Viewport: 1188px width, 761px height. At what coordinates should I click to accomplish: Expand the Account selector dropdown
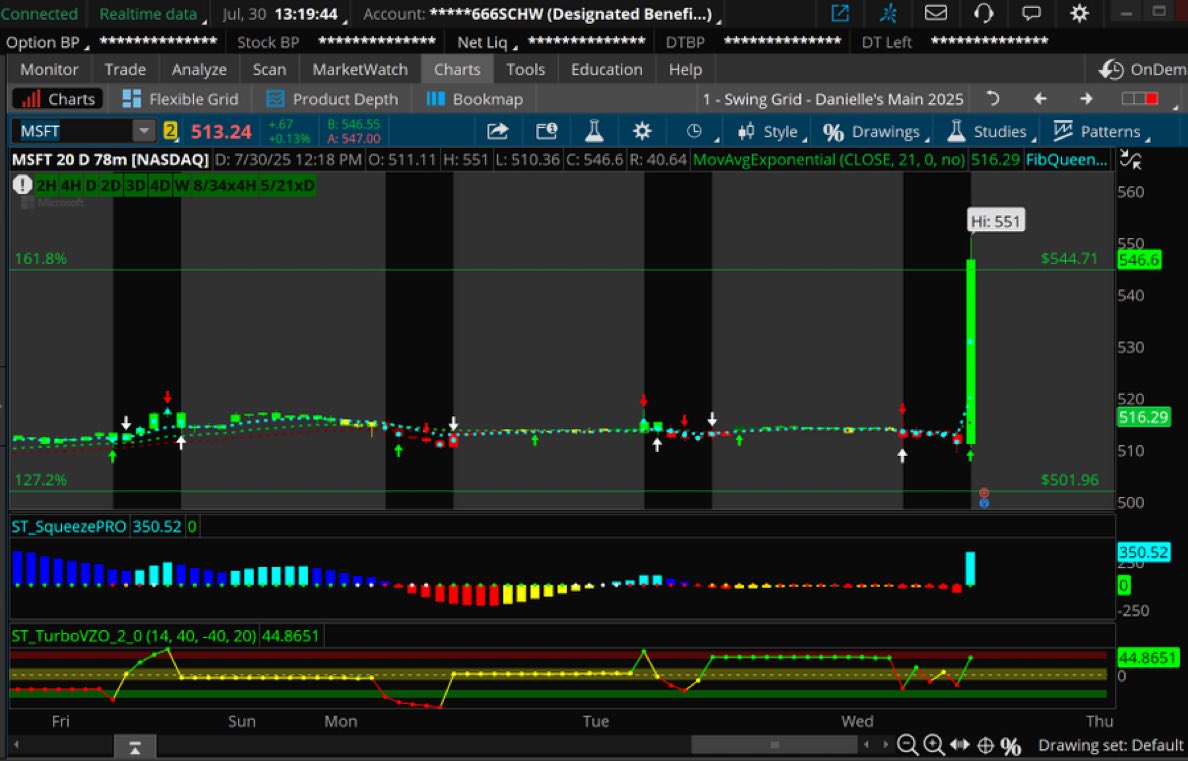coord(542,14)
